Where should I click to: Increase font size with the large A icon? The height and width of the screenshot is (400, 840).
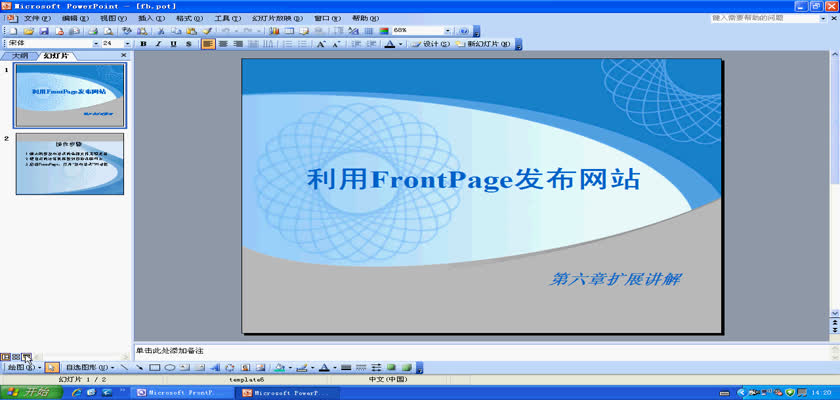coord(321,44)
